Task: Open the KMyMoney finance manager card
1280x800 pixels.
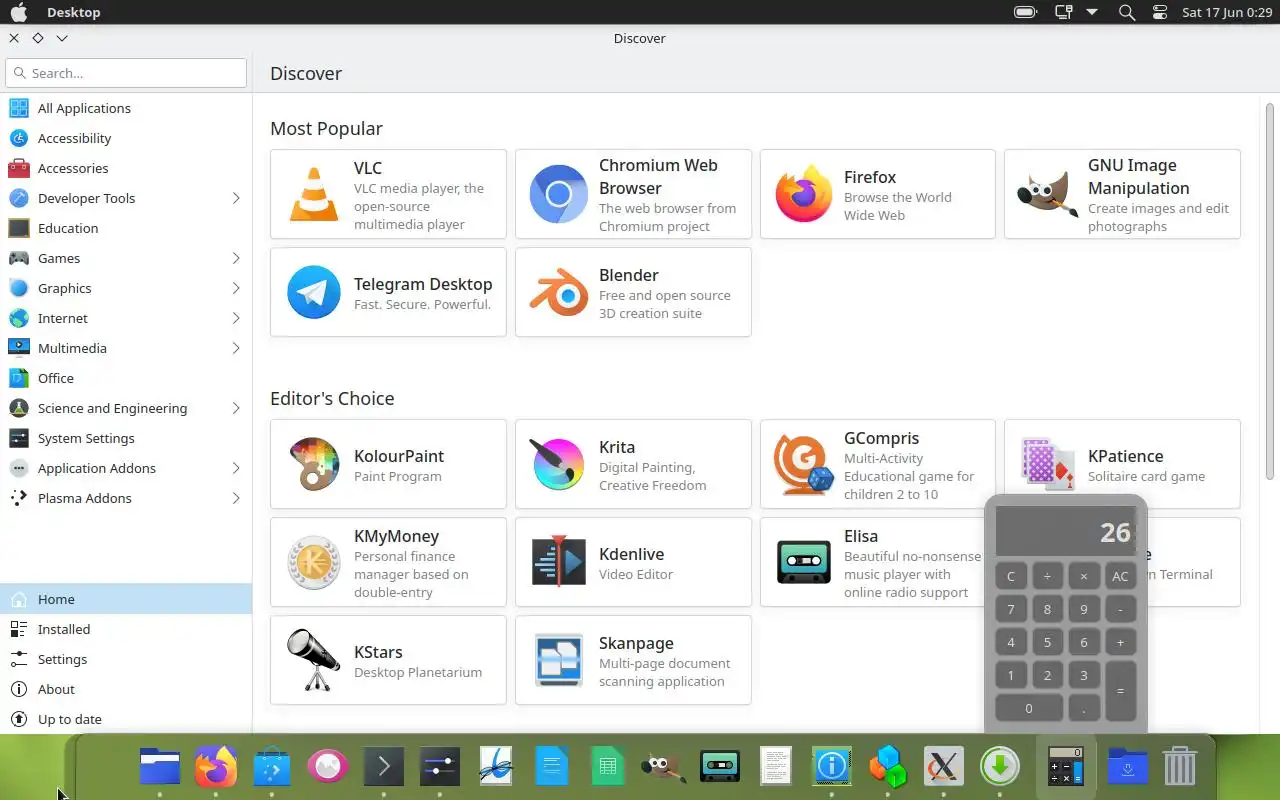Action: 388,562
